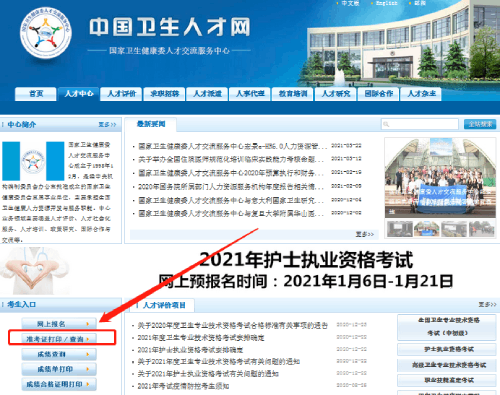This screenshot has width=500, height=395.
Task: Click the 成绩单打印 button
Action: 59,369
